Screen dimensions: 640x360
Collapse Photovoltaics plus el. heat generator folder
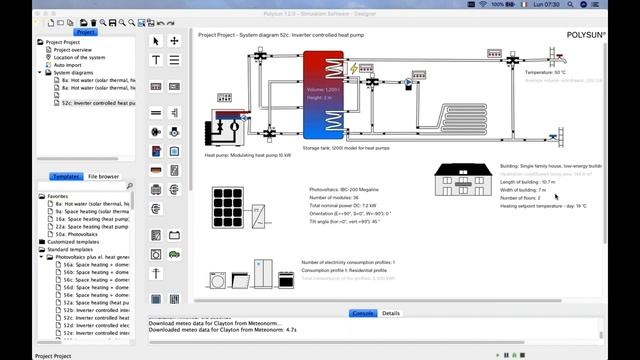coord(42,257)
